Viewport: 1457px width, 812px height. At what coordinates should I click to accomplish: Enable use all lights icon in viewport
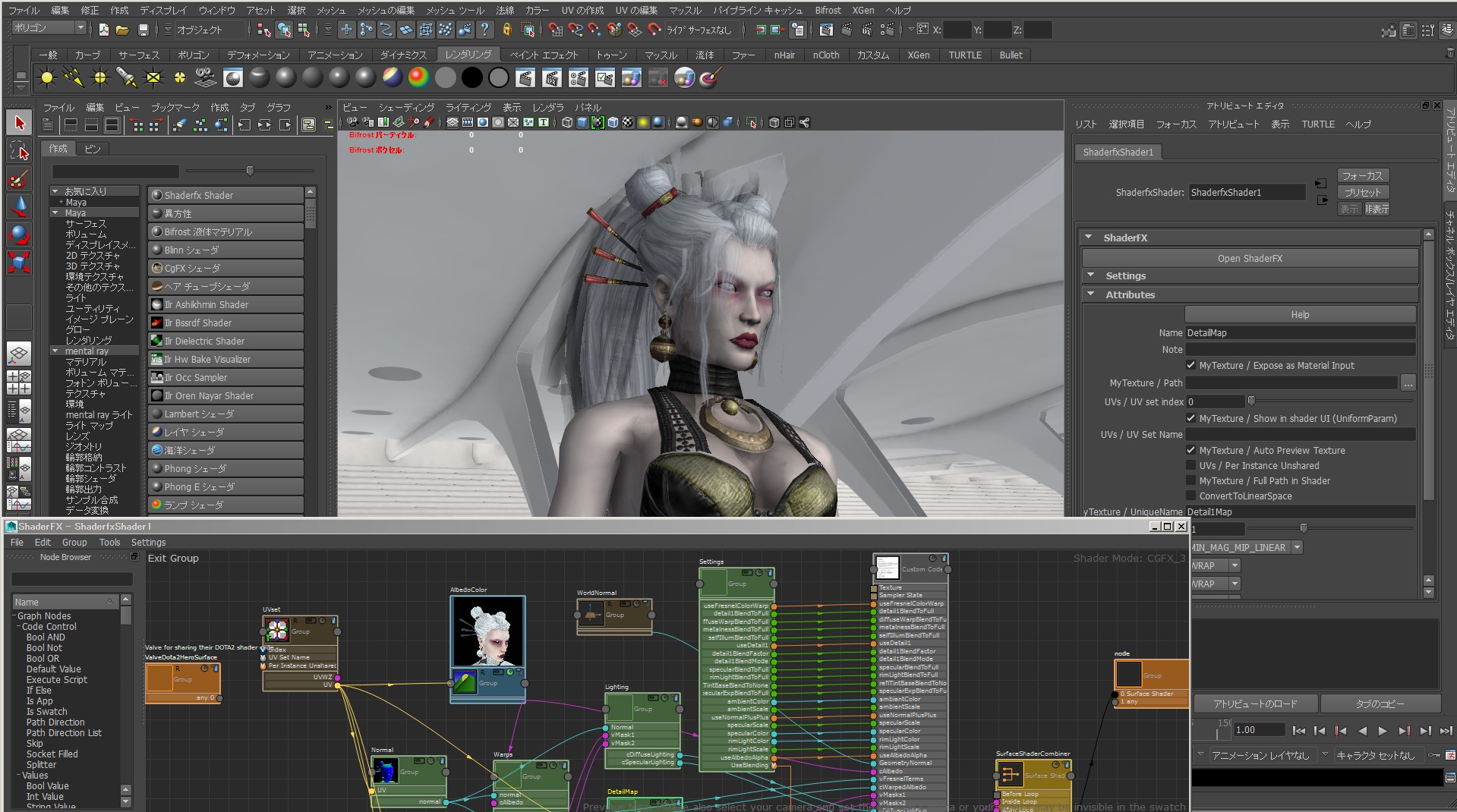tap(643, 122)
